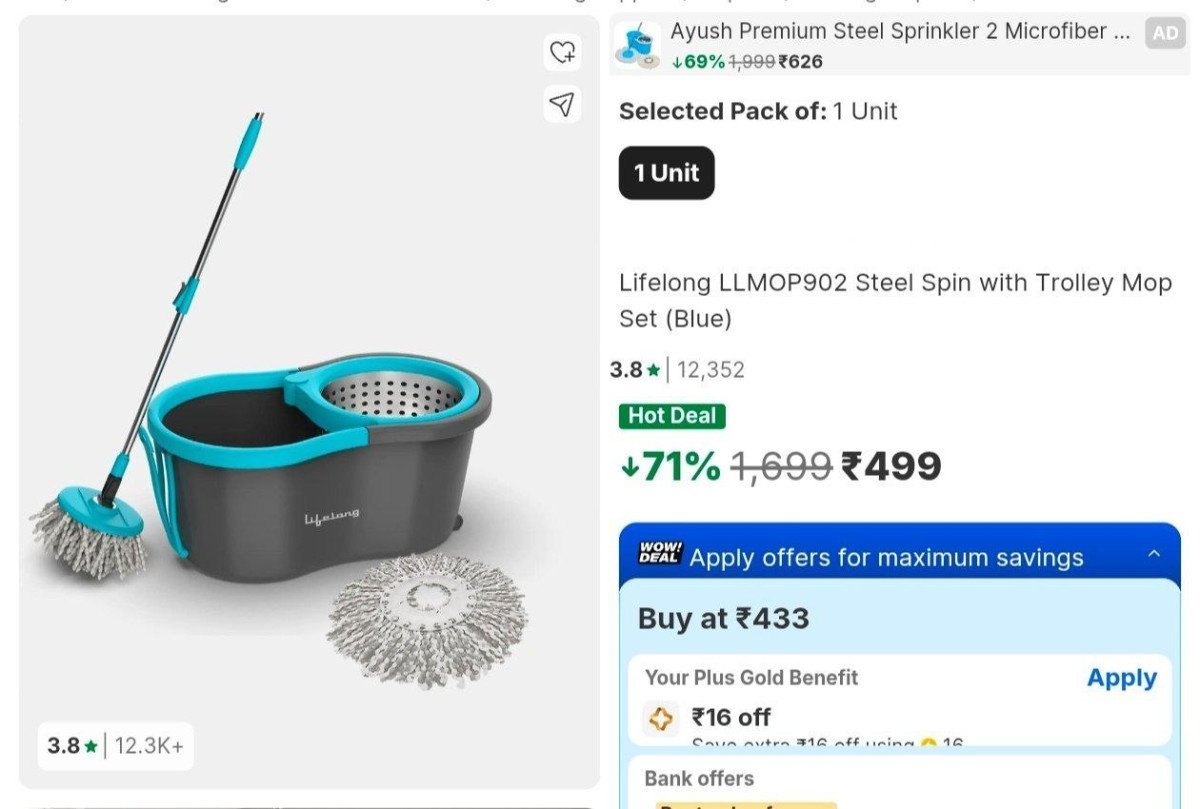Click the Lifelong LLMOP902 product title

(x=895, y=300)
